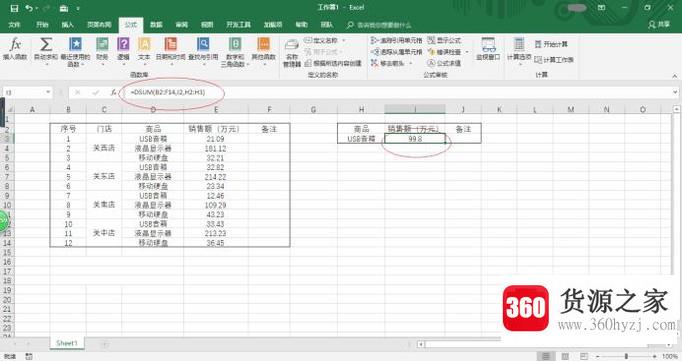Open the Watch Window (监视窗口)

(x=488, y=49)
